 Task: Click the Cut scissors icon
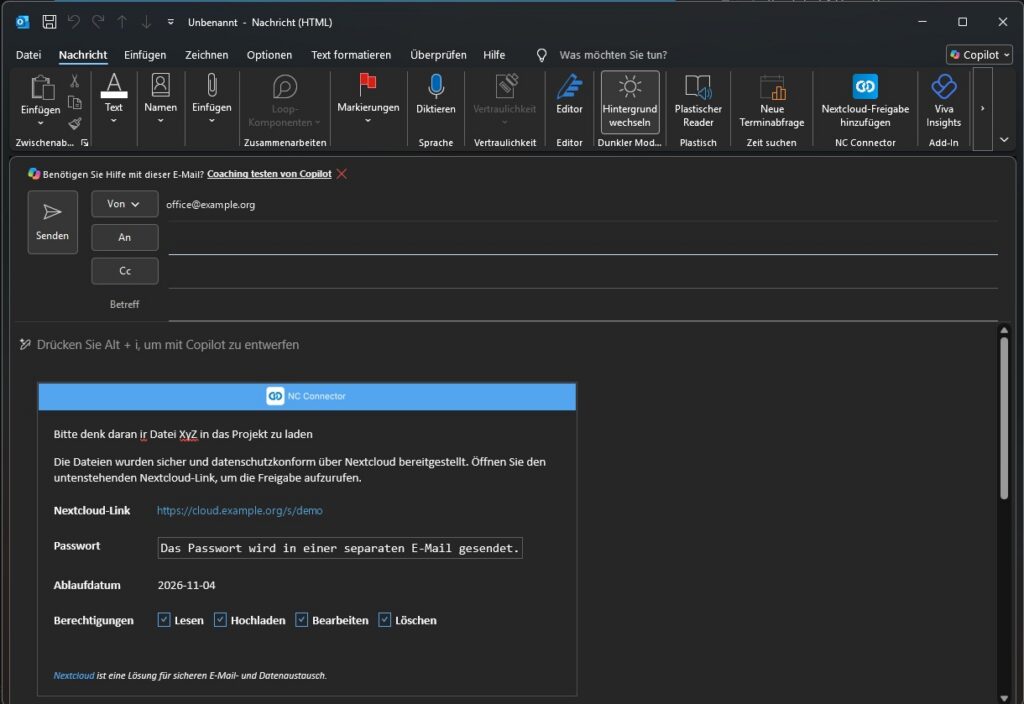coord(74,81)
